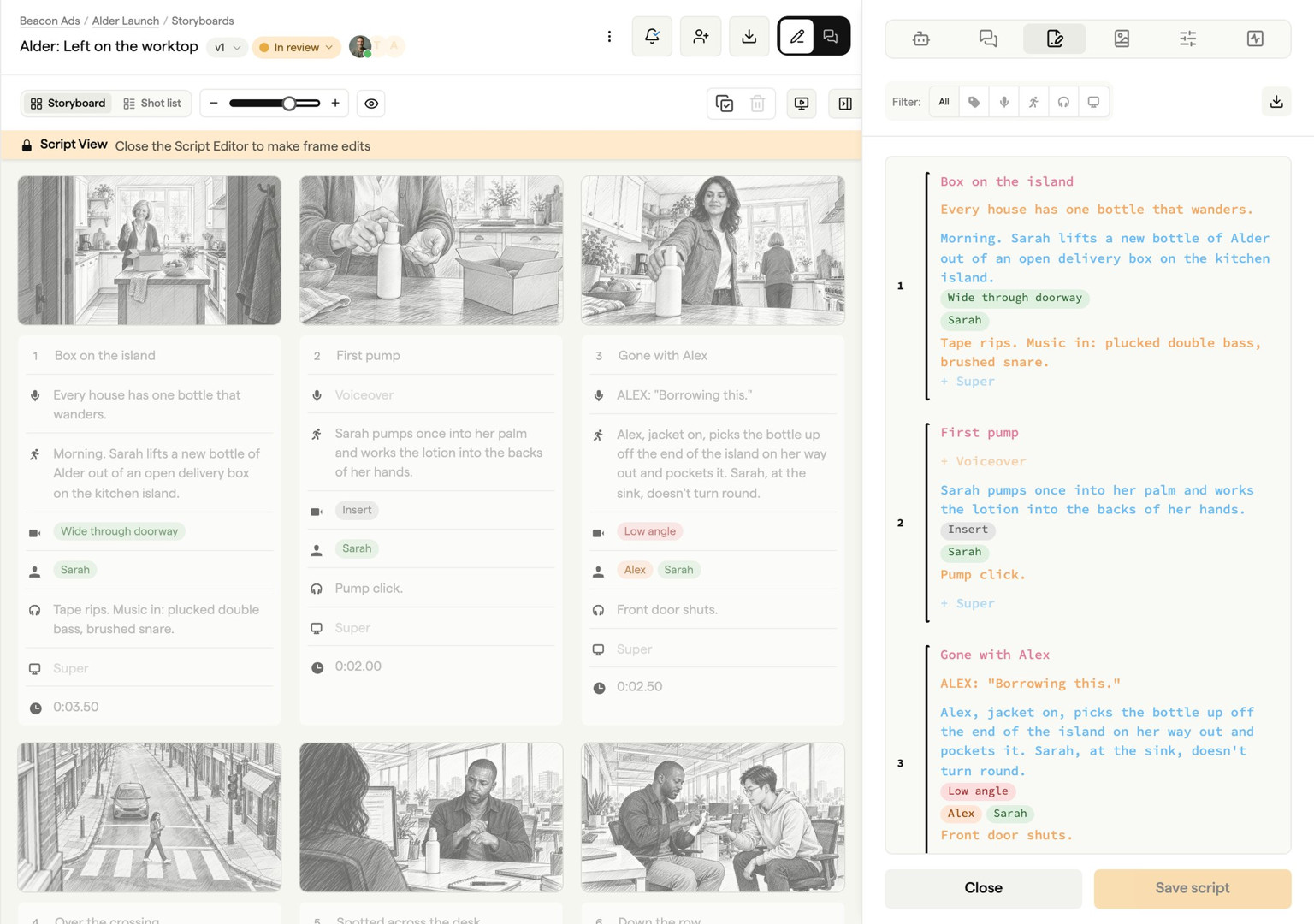The width and height of the screenshot is (1314, 924).
Task: Open the In review status dropdown
Action: pyautogui.click(x=296, y=47)
